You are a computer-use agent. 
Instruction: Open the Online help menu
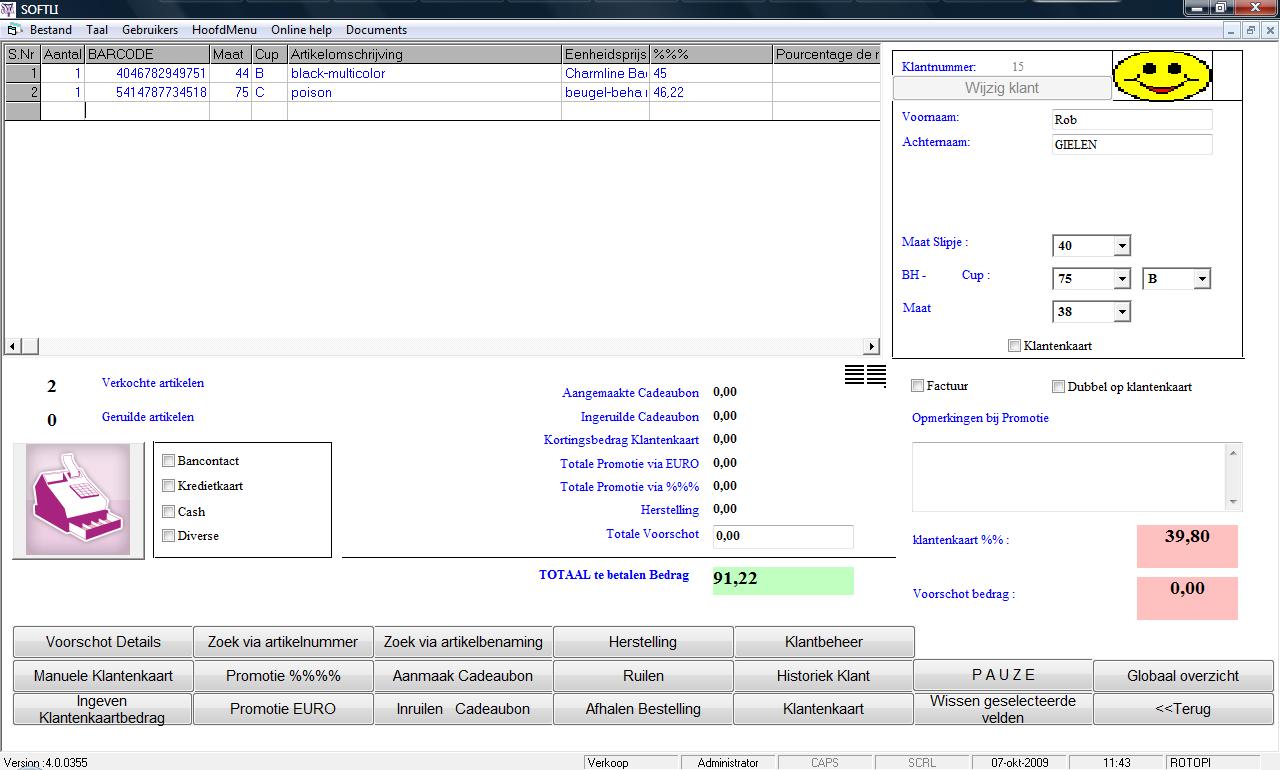[x=301, y=30]
